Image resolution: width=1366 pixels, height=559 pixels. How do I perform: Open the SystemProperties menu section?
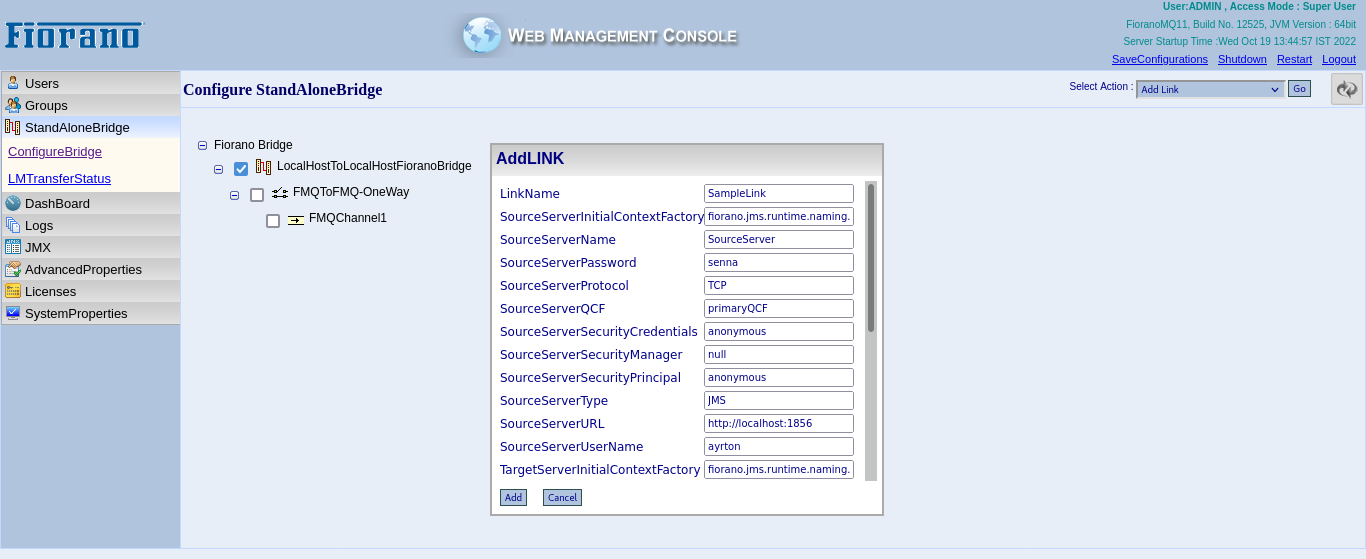click(91, 313)
